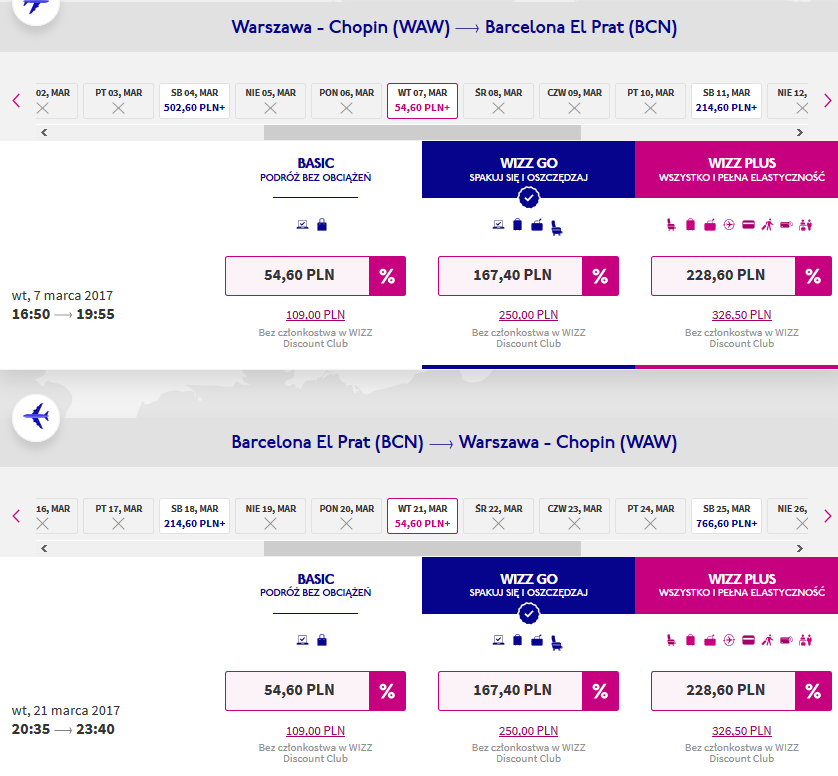This screenshot has width=838, height=776.
Task: Click the online check-in laptop icon under BASIC for 21 marca flight
Action: 302,640
